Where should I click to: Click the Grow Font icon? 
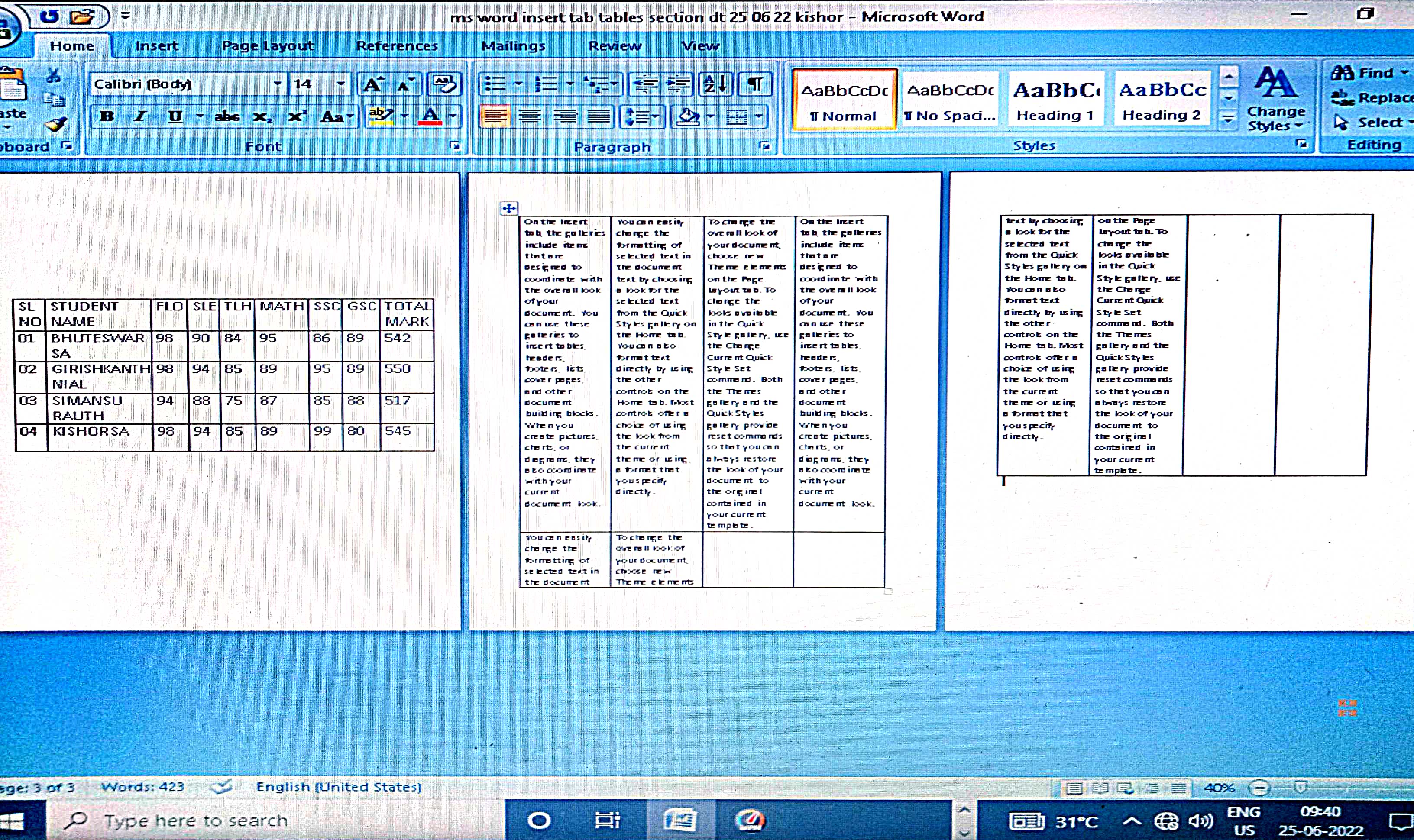pos(372,84)
